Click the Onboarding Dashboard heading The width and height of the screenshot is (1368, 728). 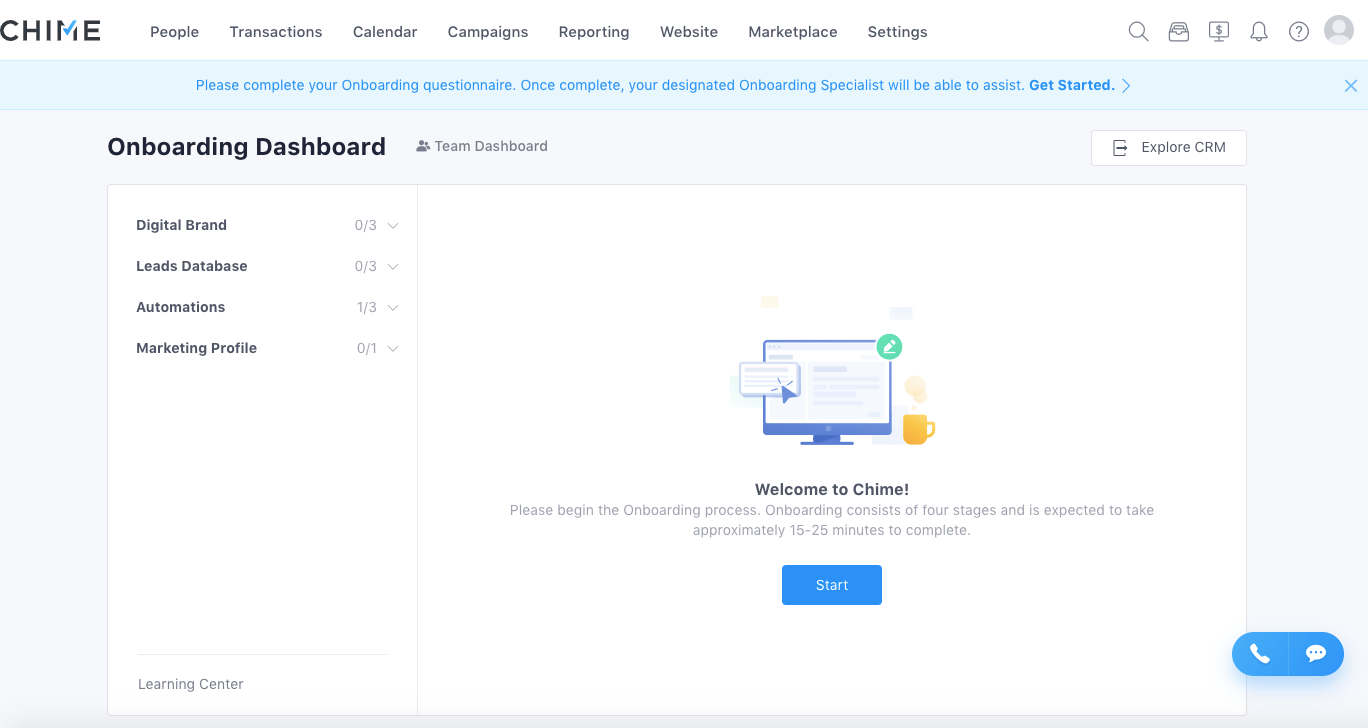click(246, 147)
